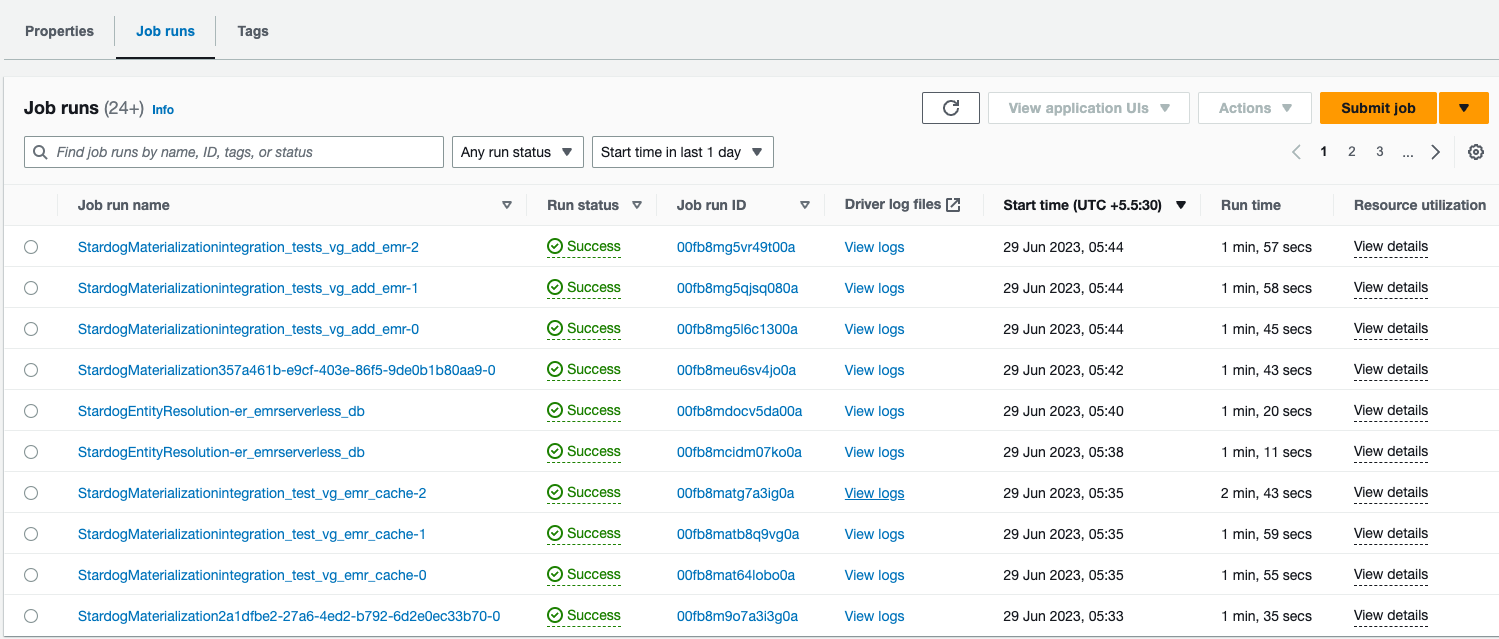Click the magnifier icon in the search box
The height and width of the screenshot is (639, 1499).
click(x=40, y=151)
